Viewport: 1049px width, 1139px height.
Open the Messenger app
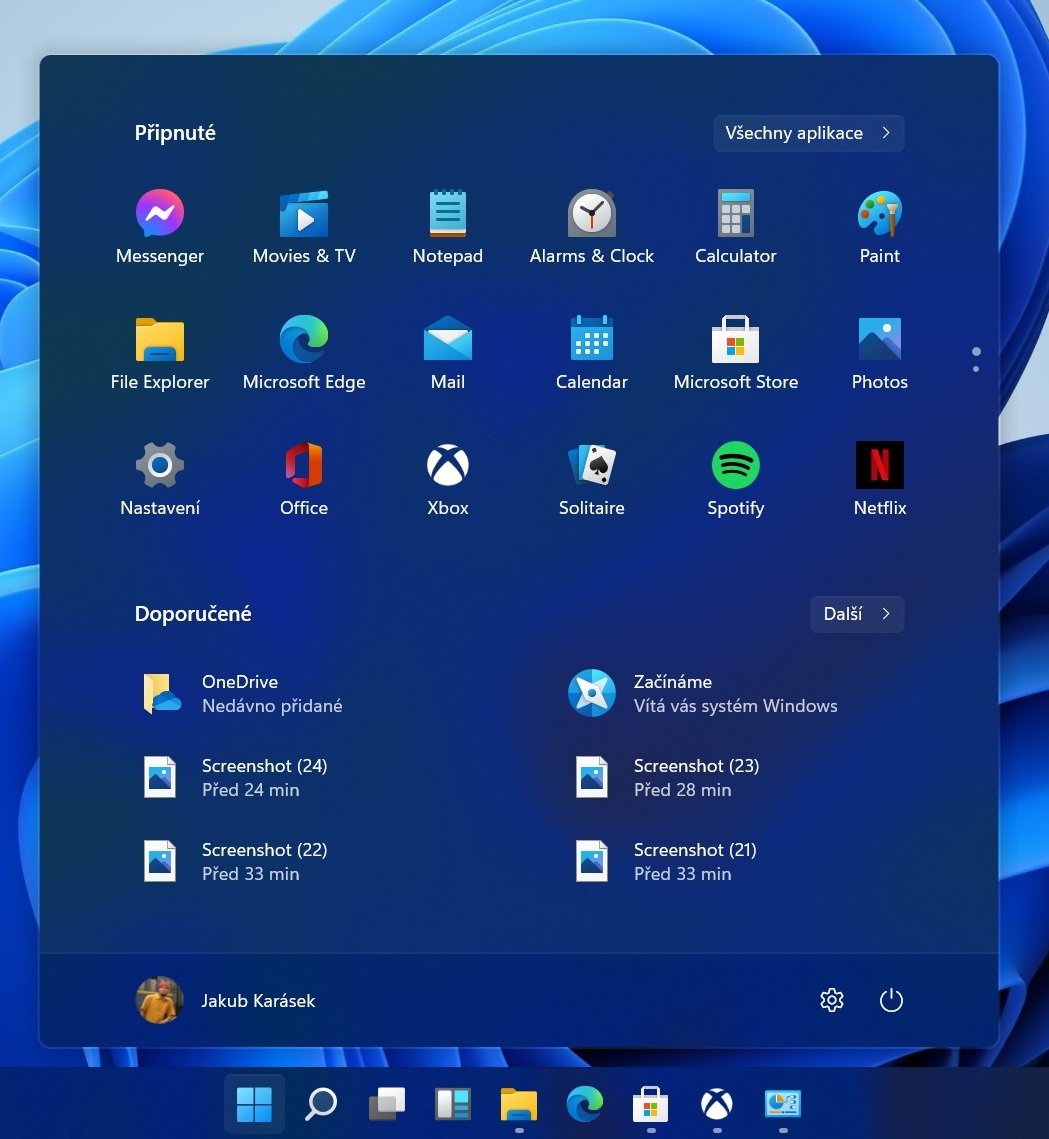[160, 227]
